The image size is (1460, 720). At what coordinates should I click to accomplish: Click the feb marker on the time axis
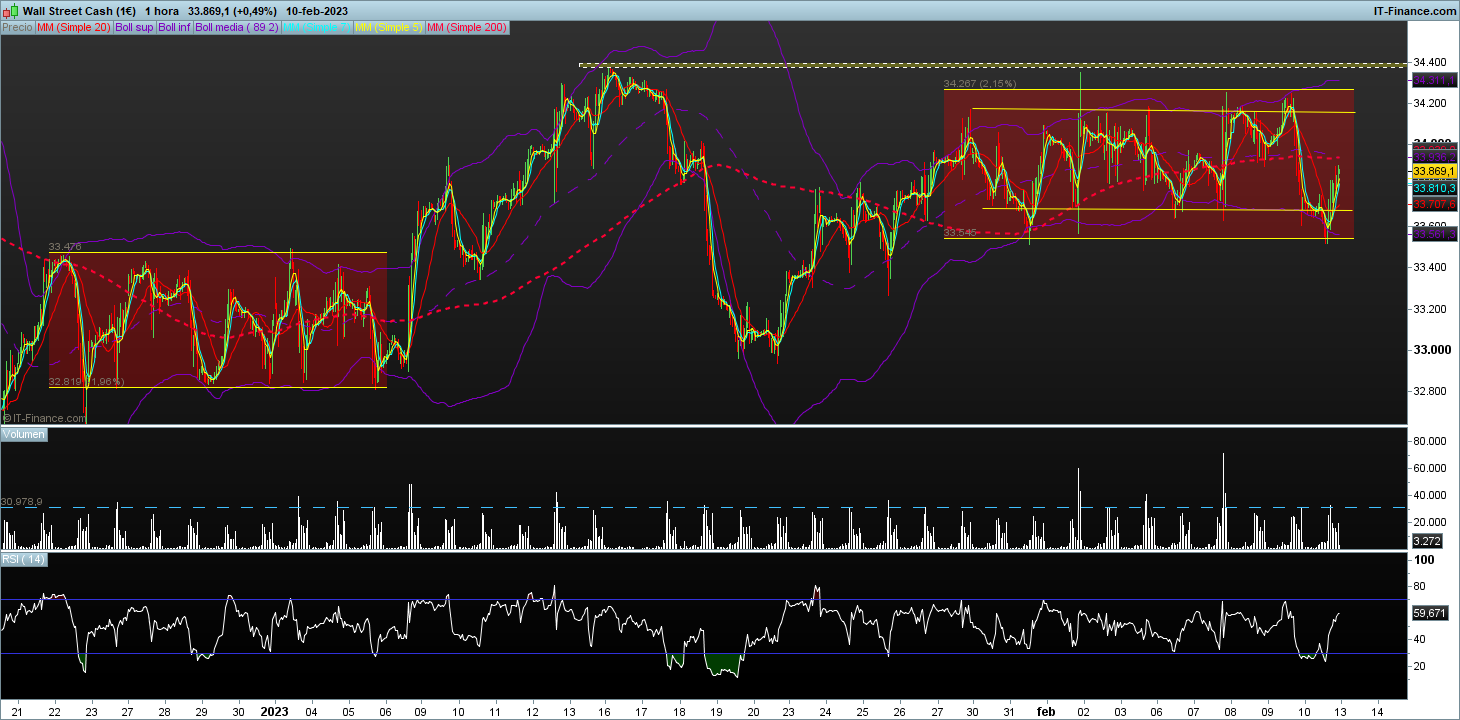coord(1046,711)
